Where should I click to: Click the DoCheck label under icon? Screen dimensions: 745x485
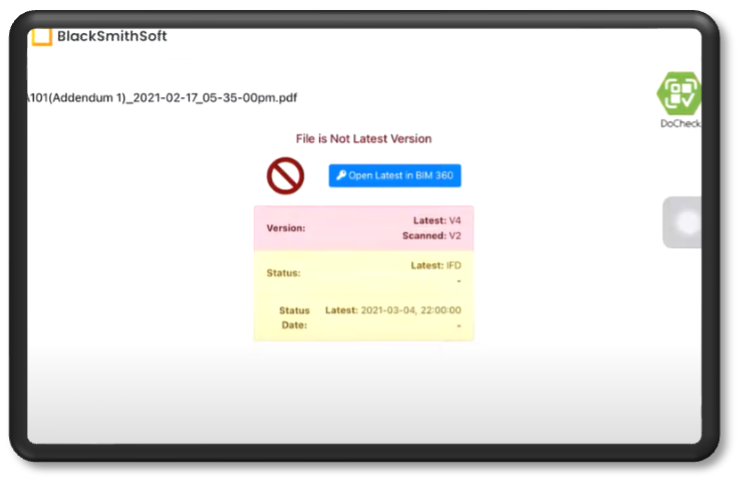click(x=680, y=124)
